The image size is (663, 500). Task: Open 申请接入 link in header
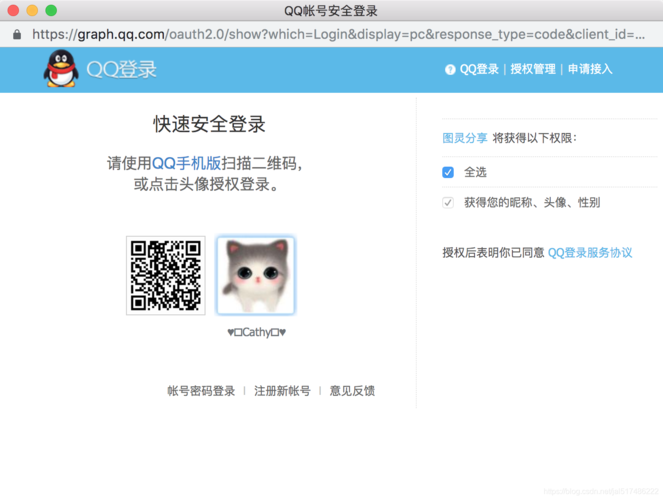pos(590,69)
